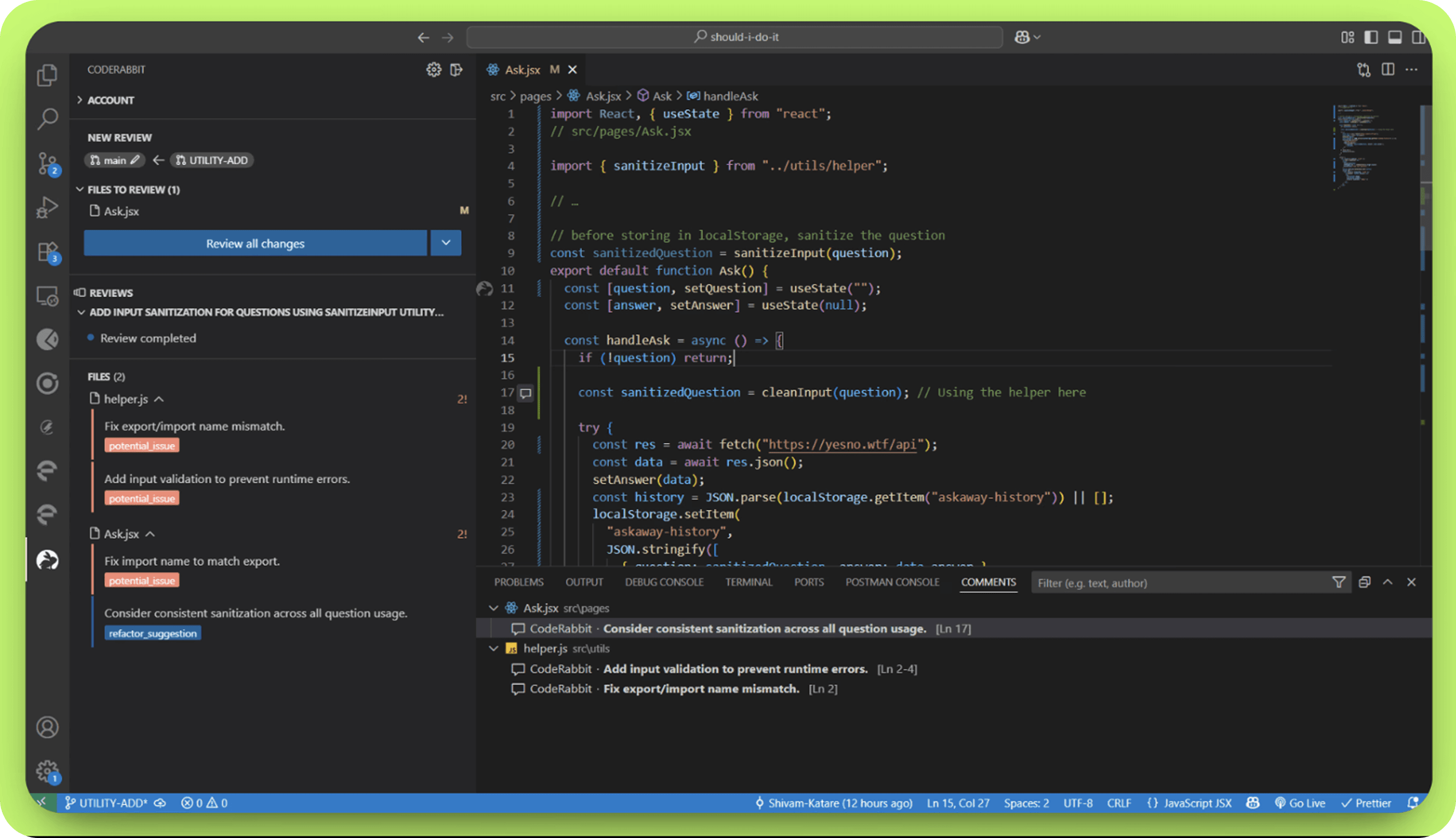Viewport: 1456px width, 838px height.
Task: Open dropdown arrow next to Review all changes
Action: (x=445, y=243)
